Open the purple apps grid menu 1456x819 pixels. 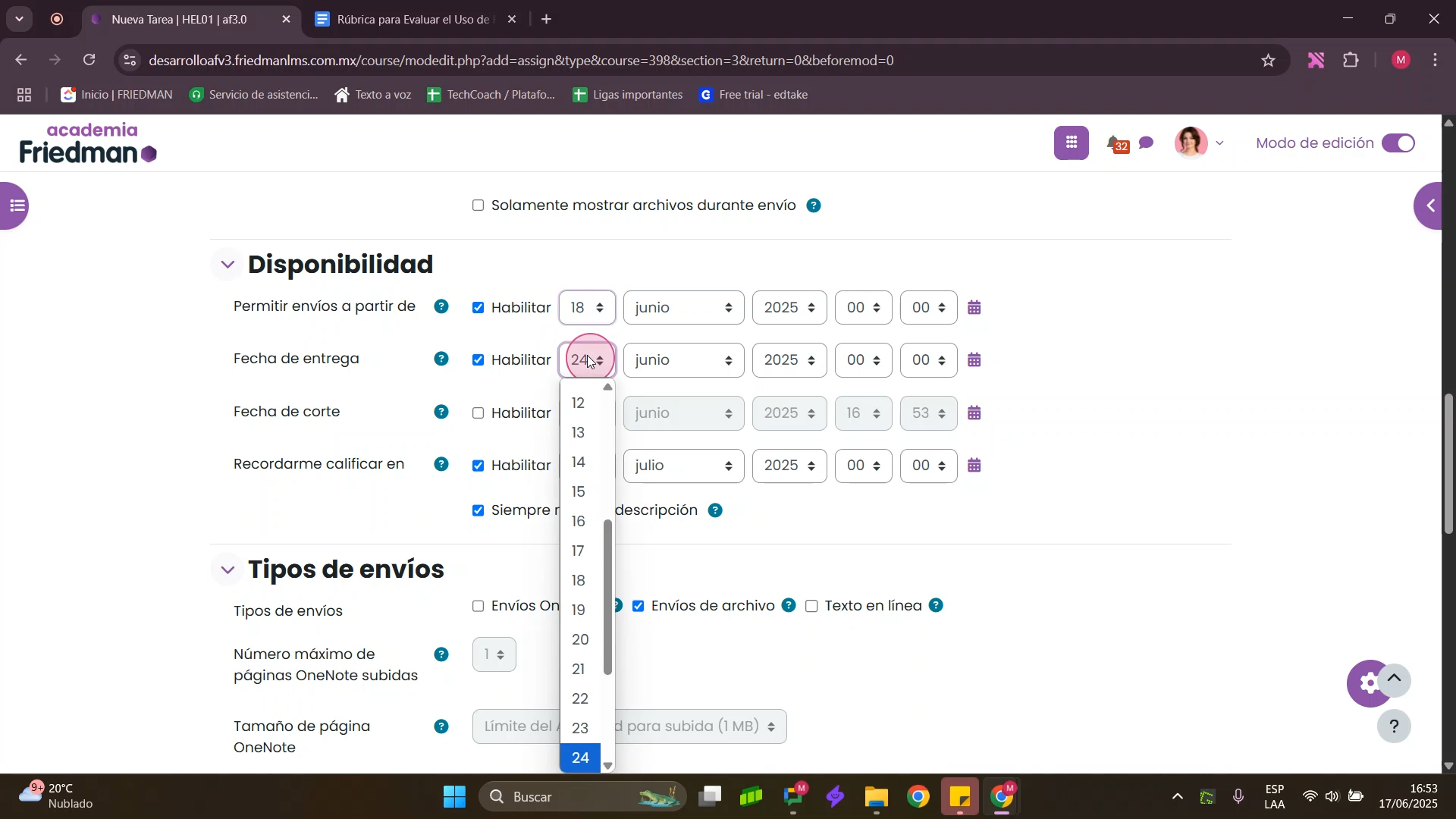point(1071,143)
